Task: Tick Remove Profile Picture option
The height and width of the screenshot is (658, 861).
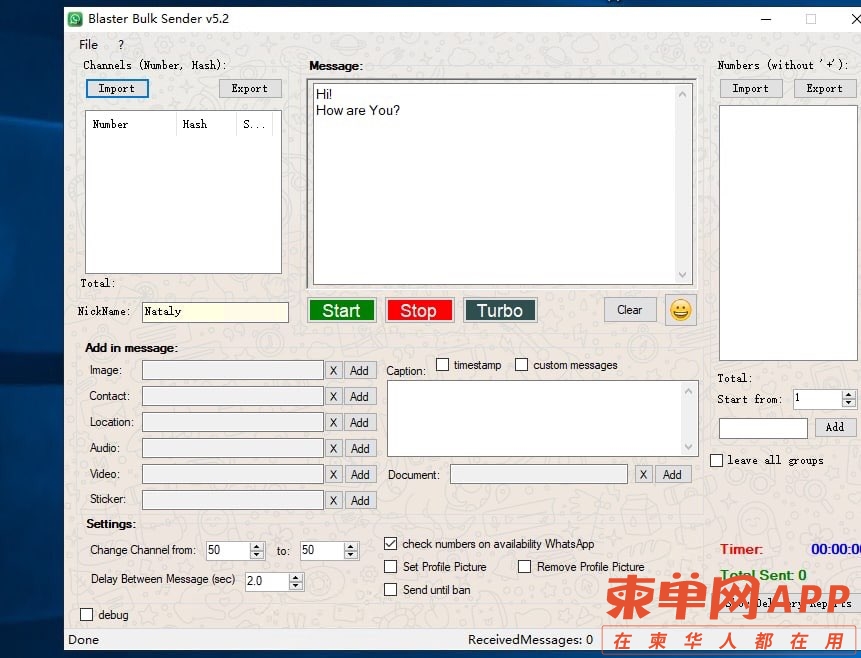Action: pyautogui.click(x=524, y=566)
